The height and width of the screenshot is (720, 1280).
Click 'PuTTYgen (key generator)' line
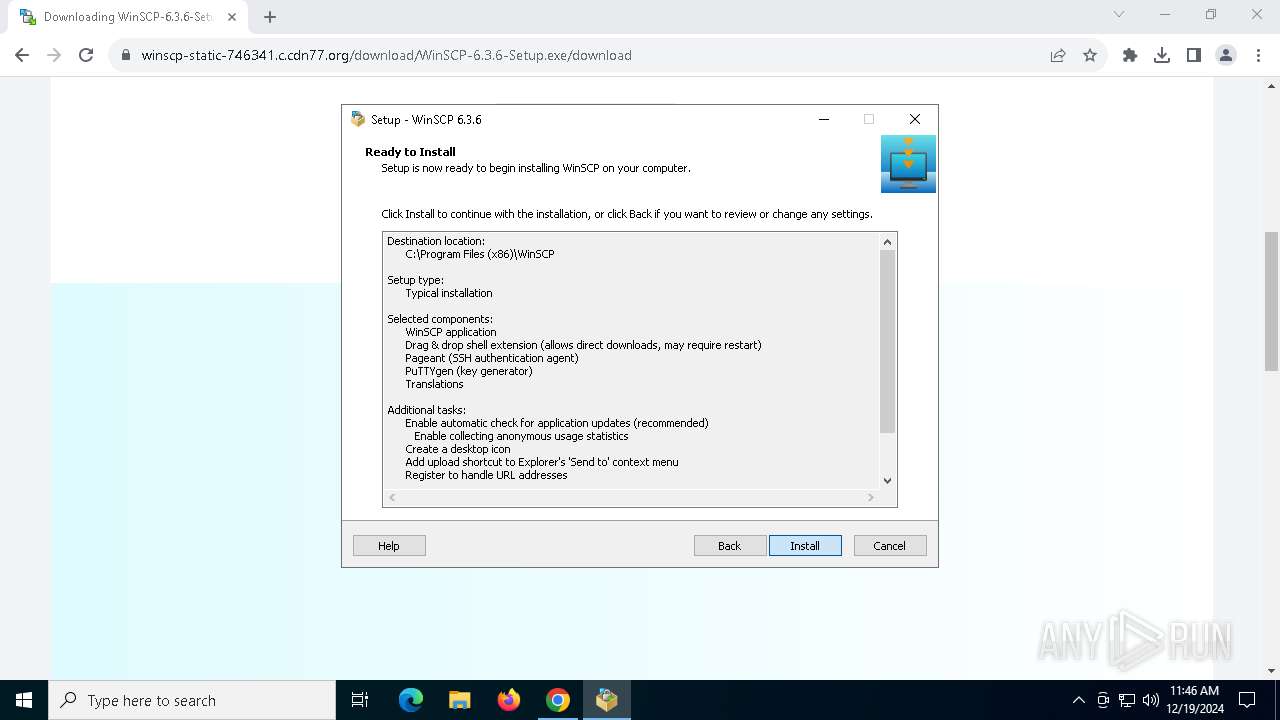pyautogui.click(x=469, y=371)
